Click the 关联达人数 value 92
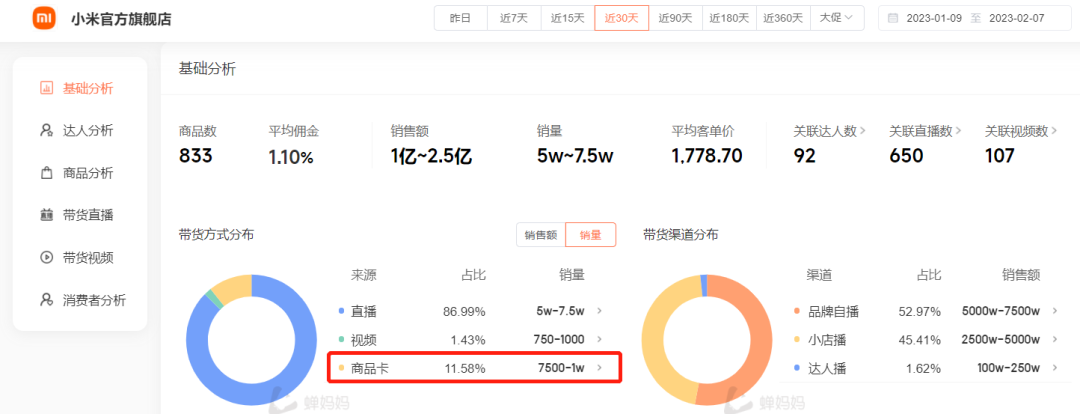 click(x=804, y=156)
